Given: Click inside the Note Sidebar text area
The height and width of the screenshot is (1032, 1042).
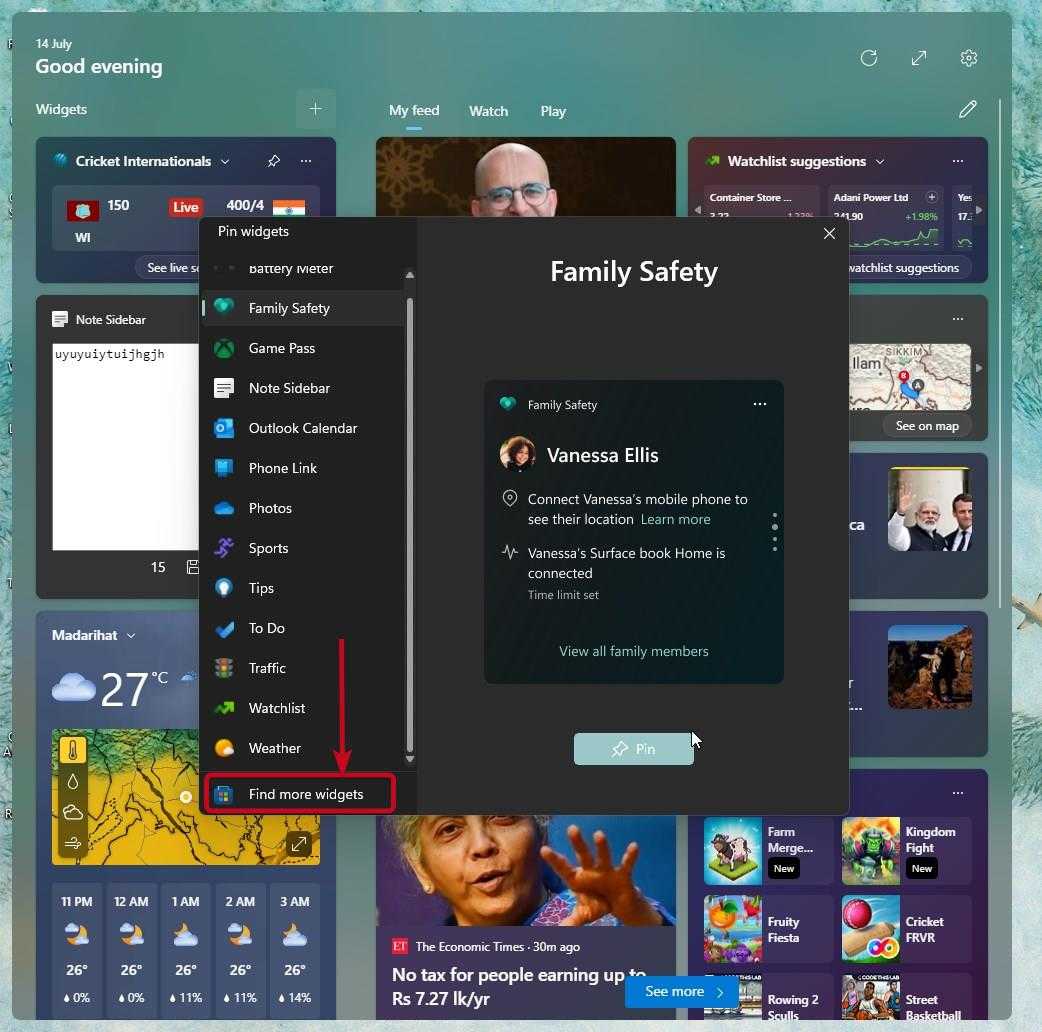Looking at the screenshot, I should (x=126, y=447).
